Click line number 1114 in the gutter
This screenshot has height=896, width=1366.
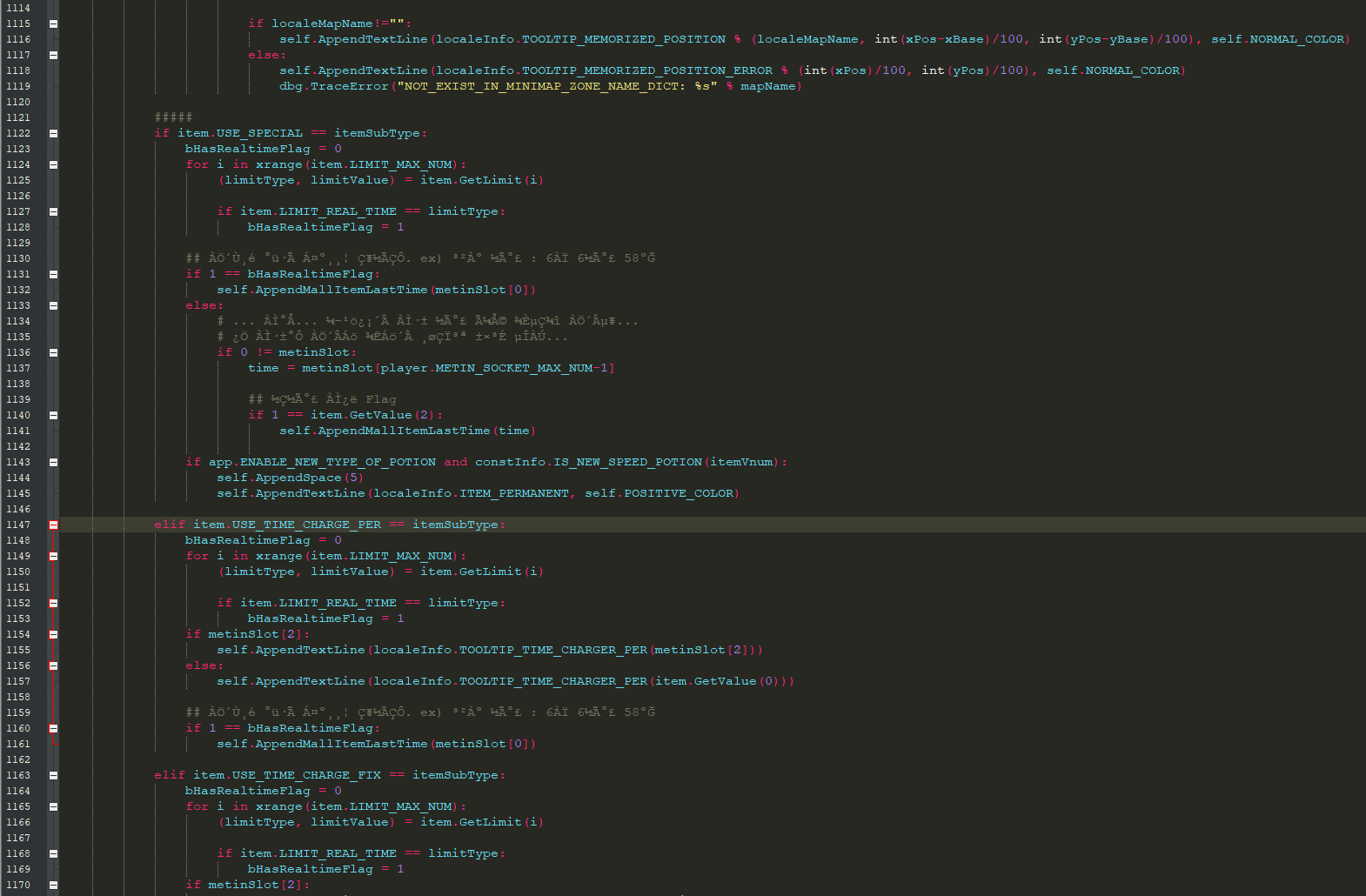(x=18, y=8)
